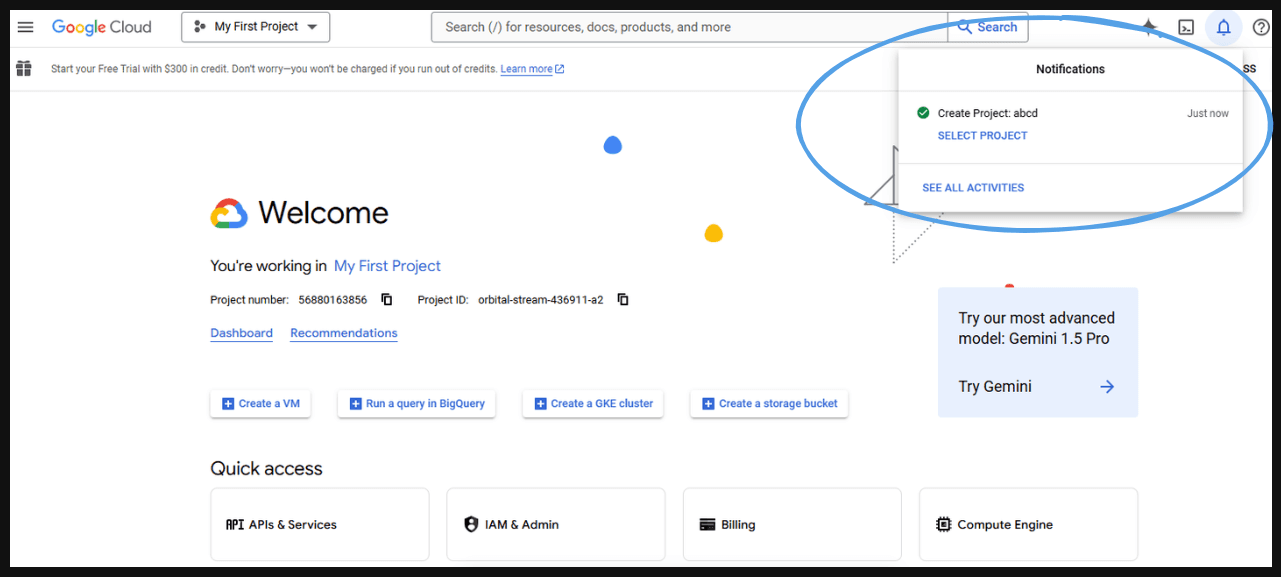Screen dimensions: 1281x577
Task: Click Create a GKE cluster button
Action: tap(593, 404)
